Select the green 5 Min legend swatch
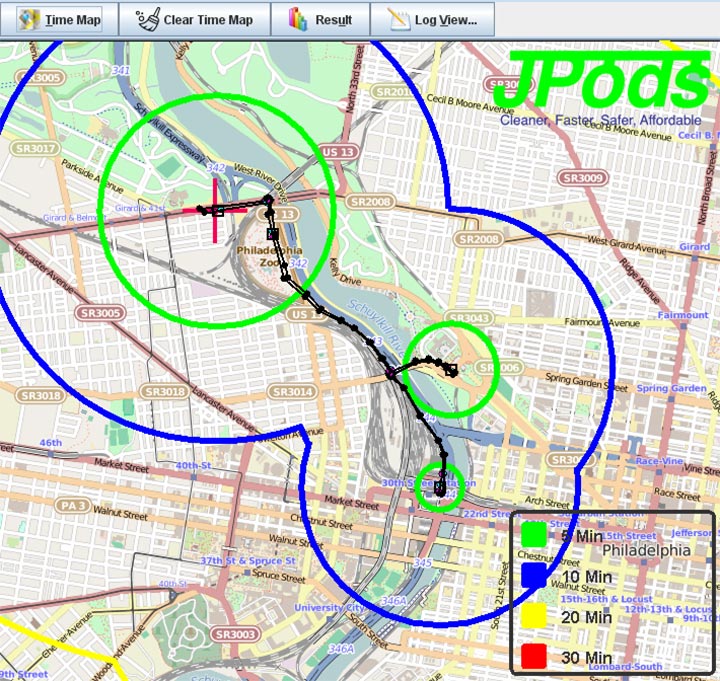This screenshot has height=681, width=720. coord(533,535)
